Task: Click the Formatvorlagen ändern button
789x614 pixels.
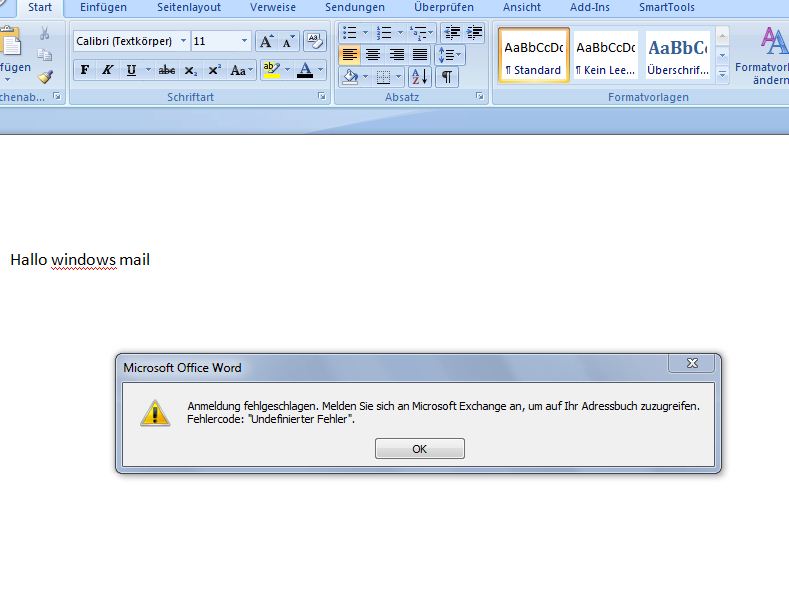Action: [x=762, y=56]
